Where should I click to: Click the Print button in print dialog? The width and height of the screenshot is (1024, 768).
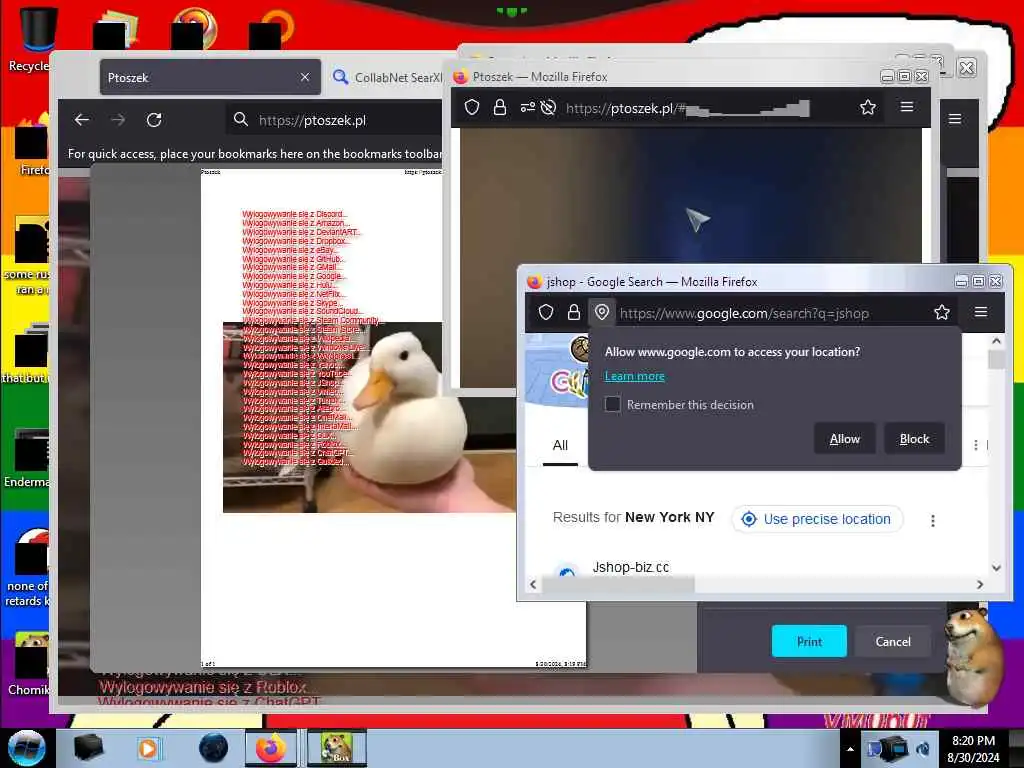coord(809,641)
